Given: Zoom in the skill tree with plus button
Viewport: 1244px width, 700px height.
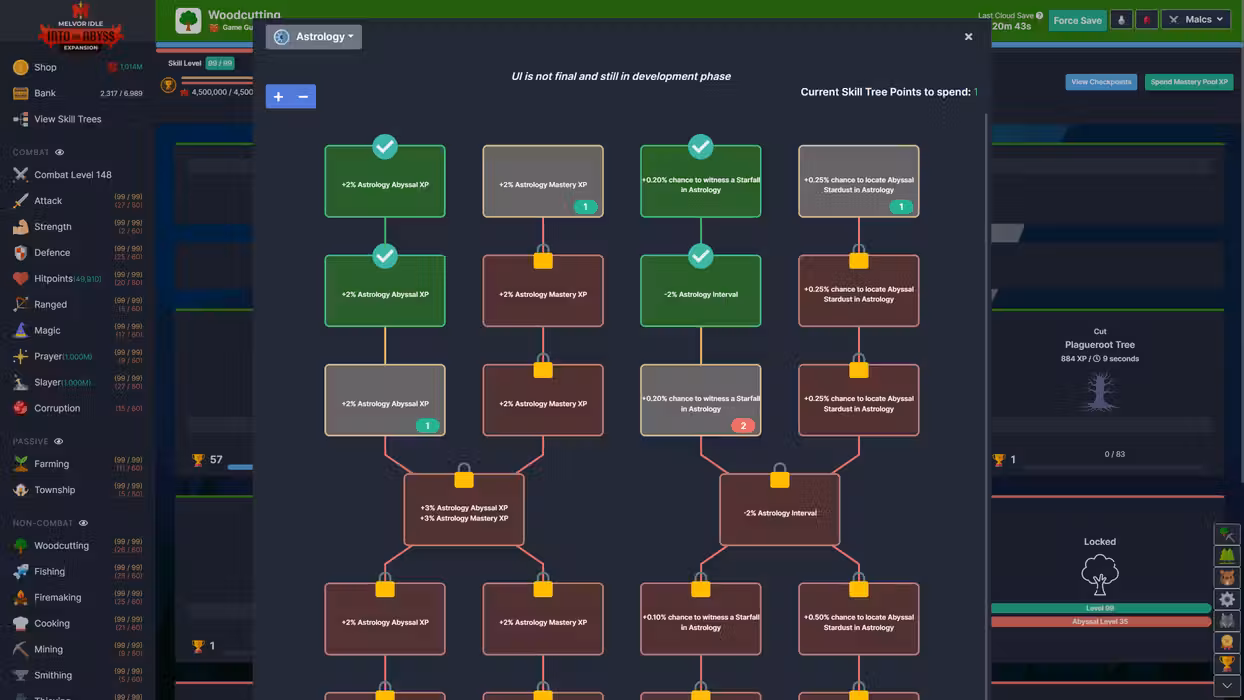Looking at the screenshot, I should (278, 96).
